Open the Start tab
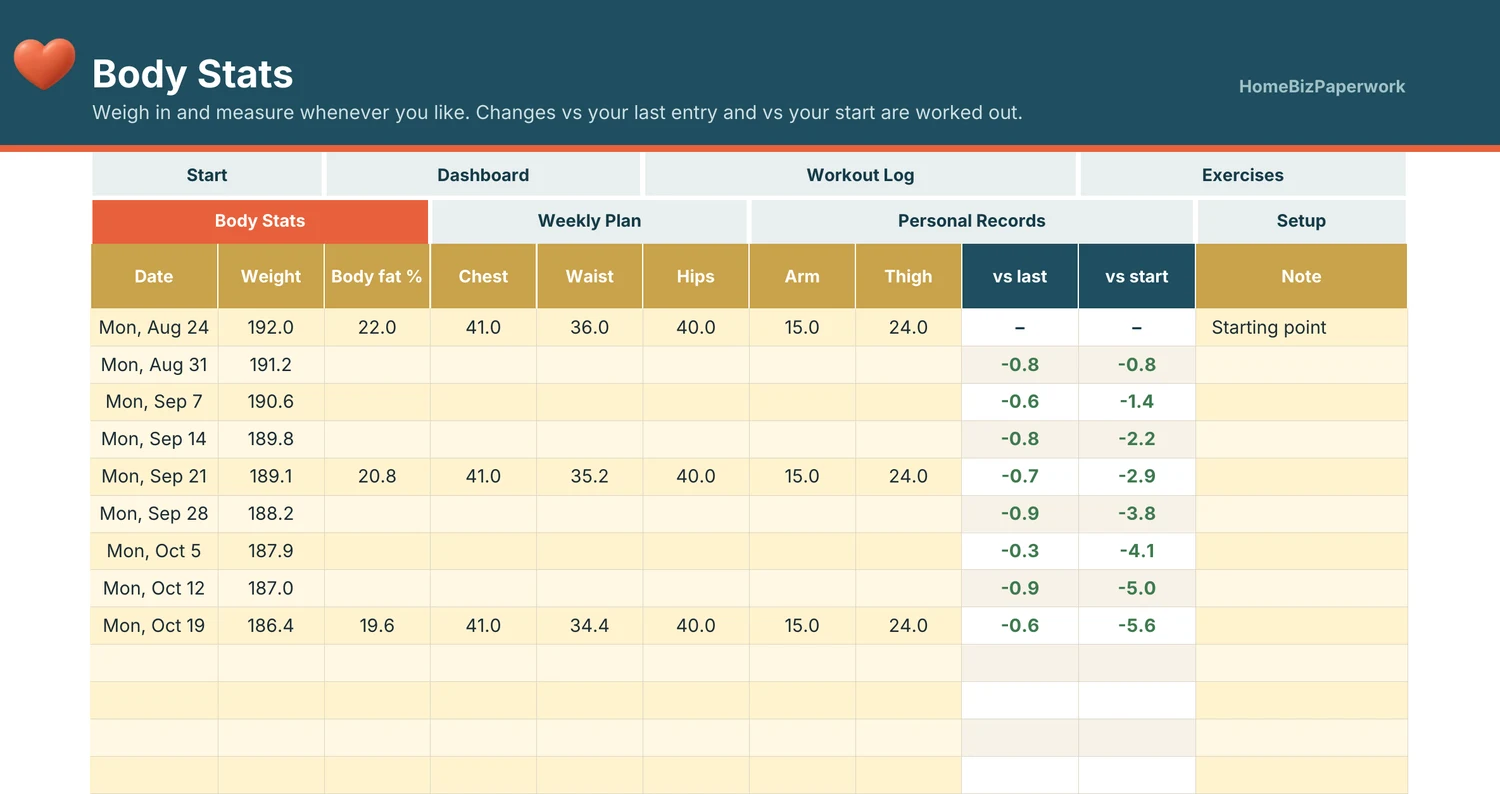Screen dimensions: 1500x794 point(207,175)
